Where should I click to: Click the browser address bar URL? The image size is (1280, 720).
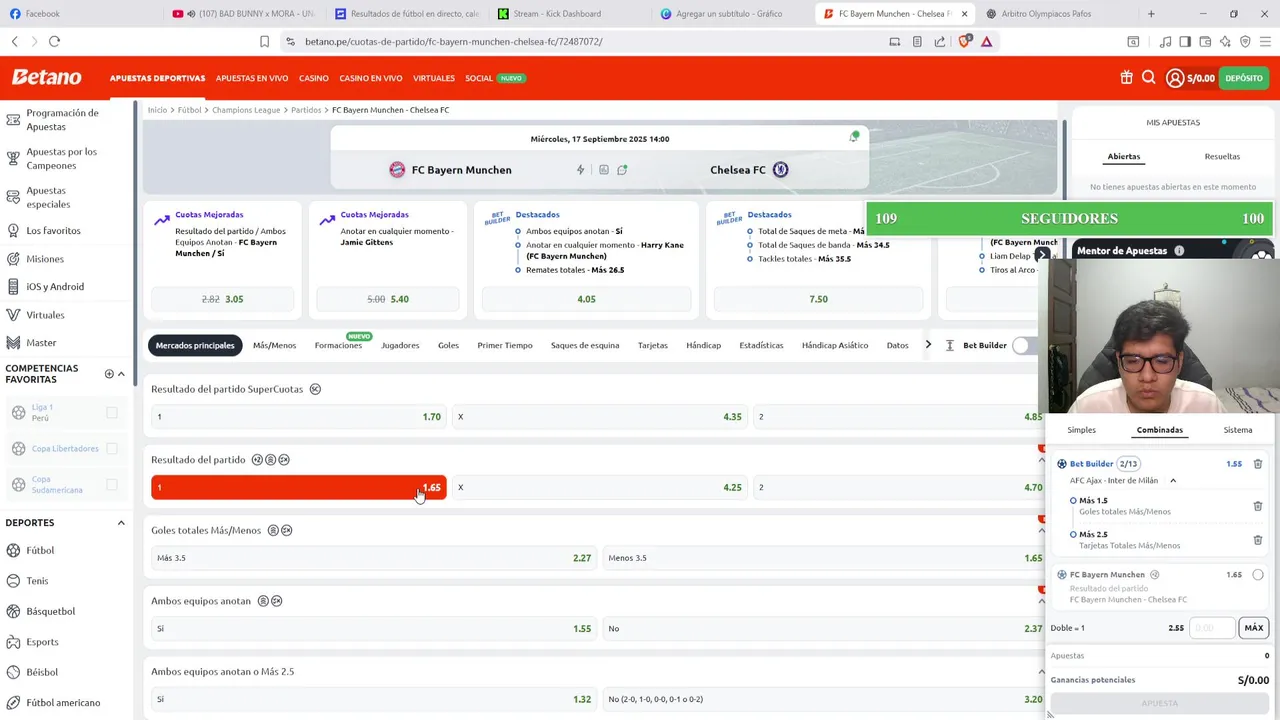(x=454, y=41)
